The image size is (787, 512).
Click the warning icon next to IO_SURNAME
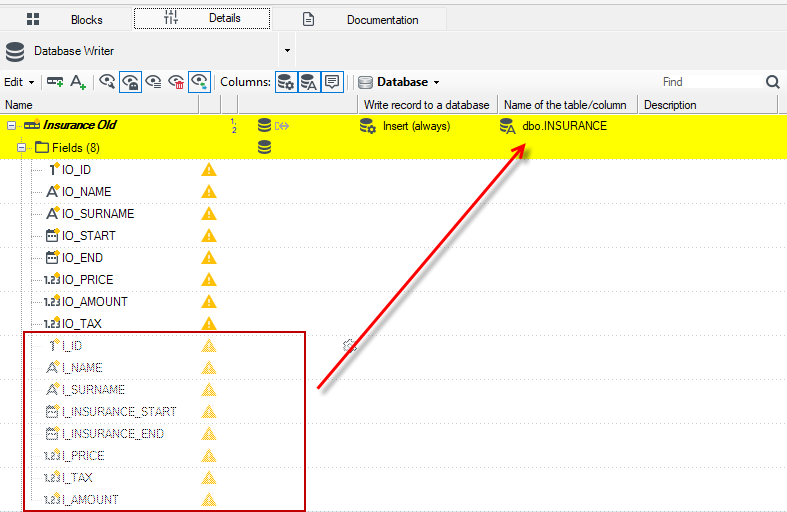pyautogui.click(x=209, y=214)
